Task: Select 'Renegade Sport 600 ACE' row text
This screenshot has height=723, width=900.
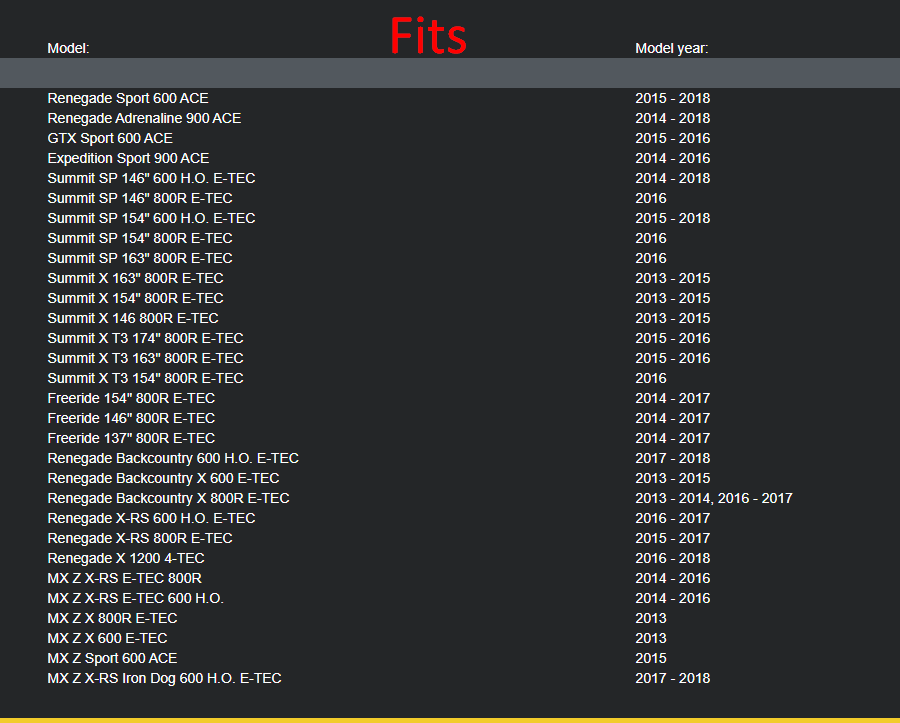Action: coord(128,98)
